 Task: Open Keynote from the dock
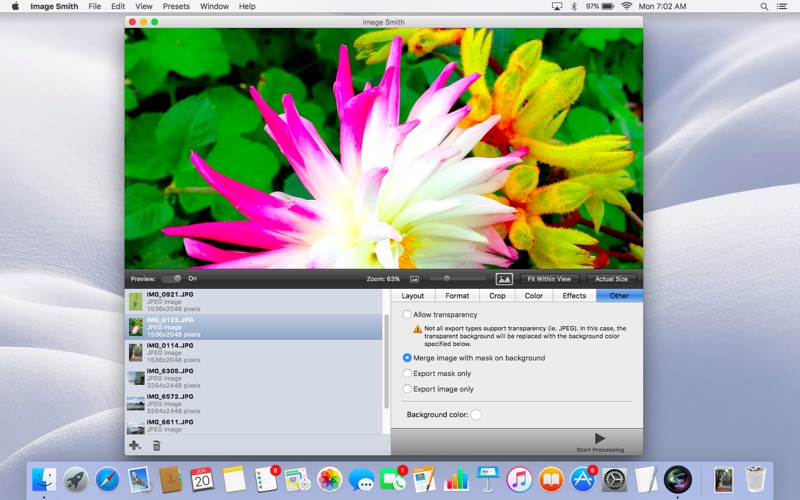pyautogui.click(x=487, y=480)
